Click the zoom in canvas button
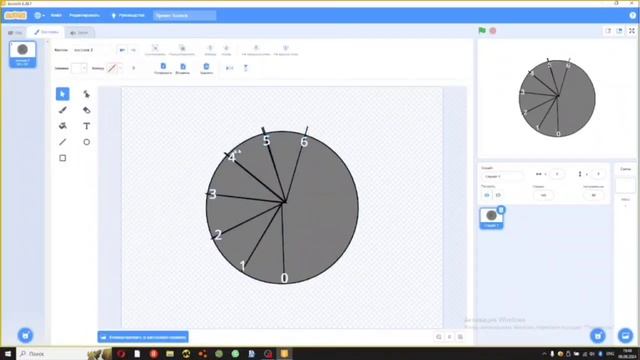Viewport: 640px width, 360px height. pyautogui.click(x=460, y=337)
